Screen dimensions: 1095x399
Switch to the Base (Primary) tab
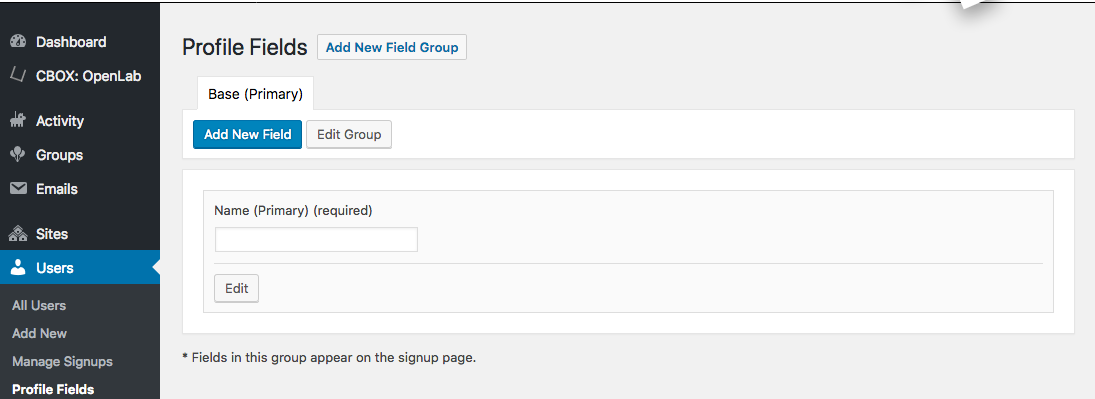tap(256, 94)
